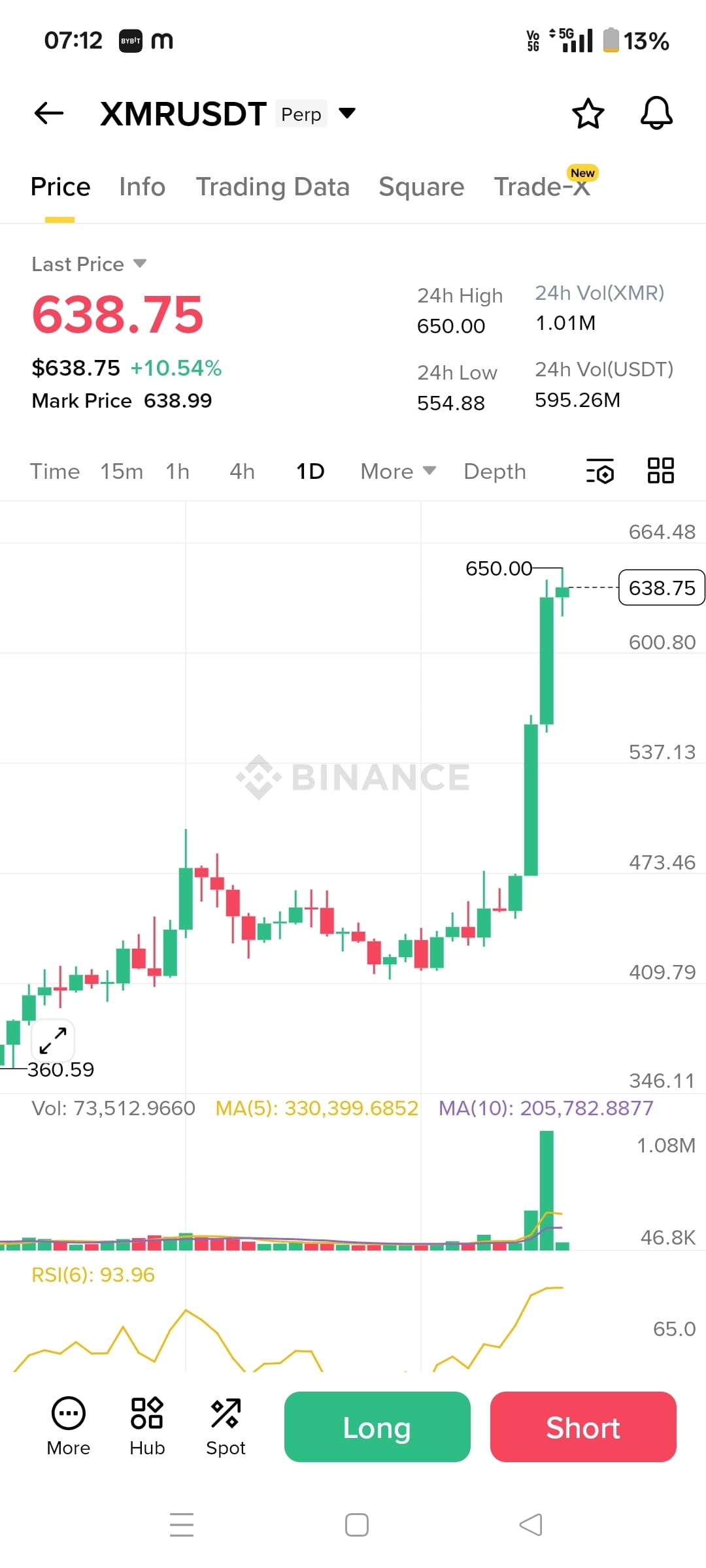Open the Hub icon
The height and width of the screenshot is (1568, 706).
(147, 1427)
